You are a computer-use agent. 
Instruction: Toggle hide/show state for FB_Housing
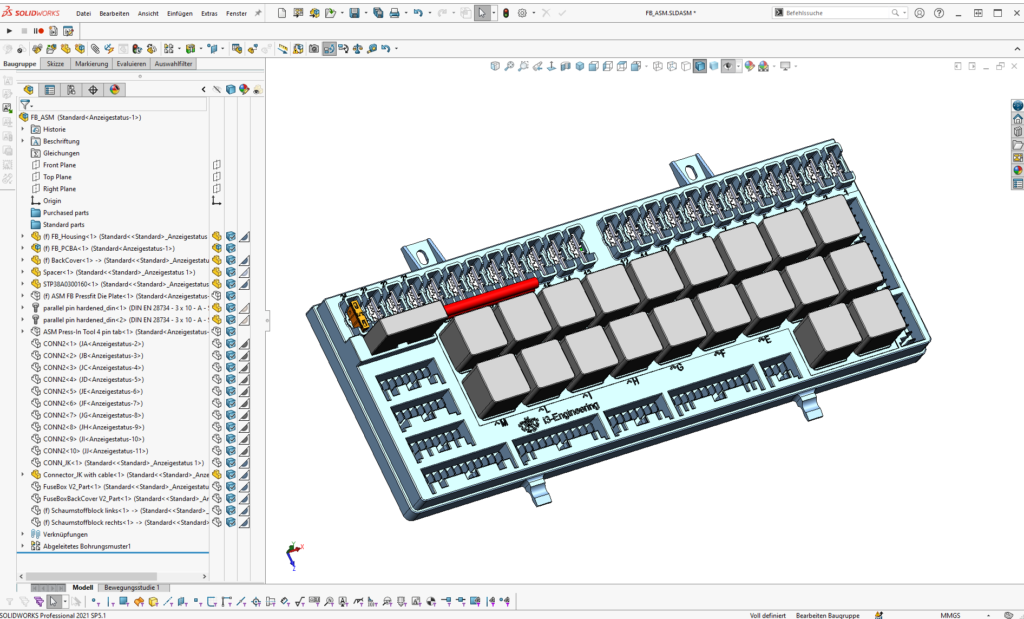pyautogui.click(x=216, y=236)
